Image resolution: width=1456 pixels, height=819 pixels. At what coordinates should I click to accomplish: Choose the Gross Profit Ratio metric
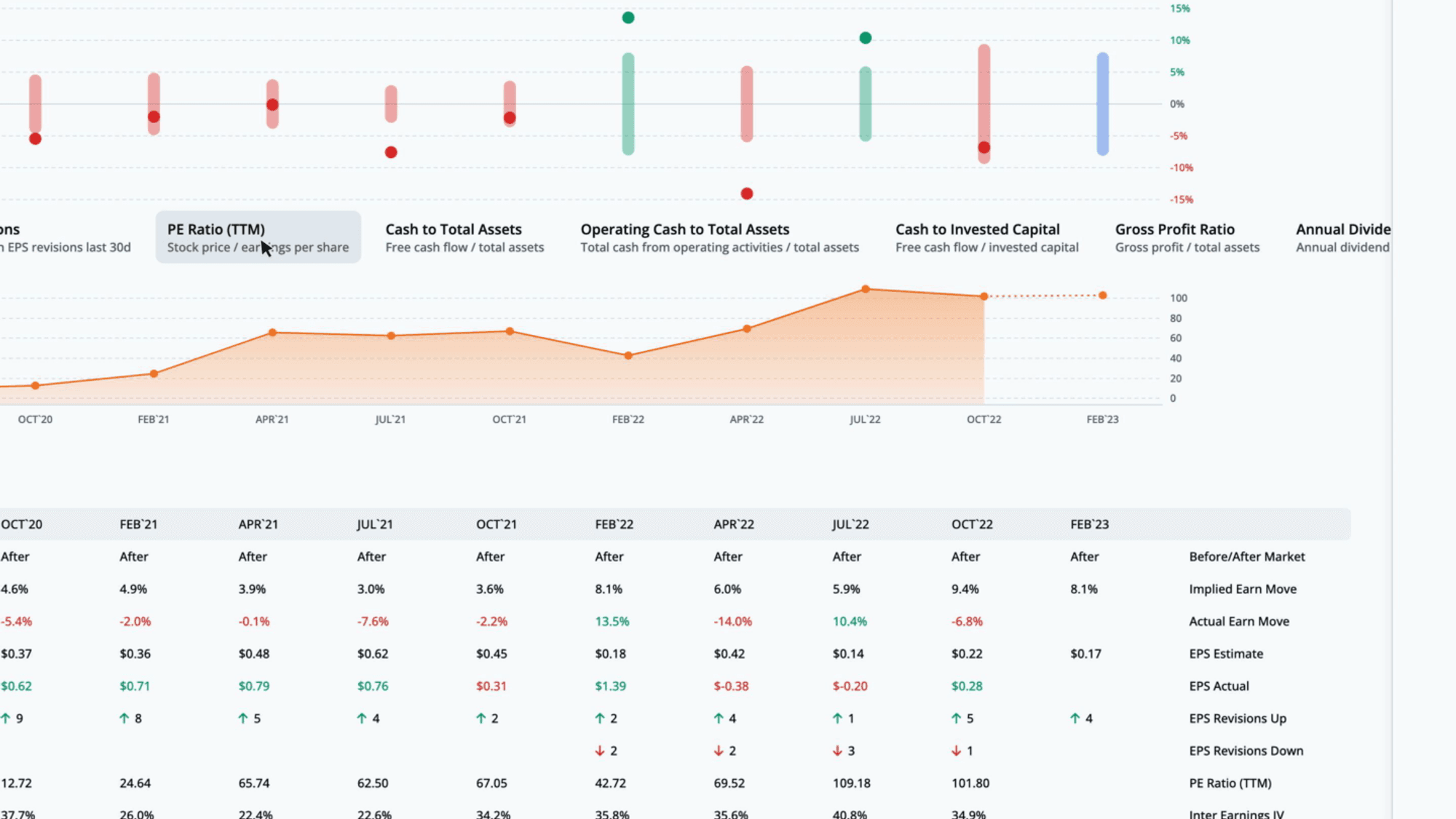(x=1187, y=237)
